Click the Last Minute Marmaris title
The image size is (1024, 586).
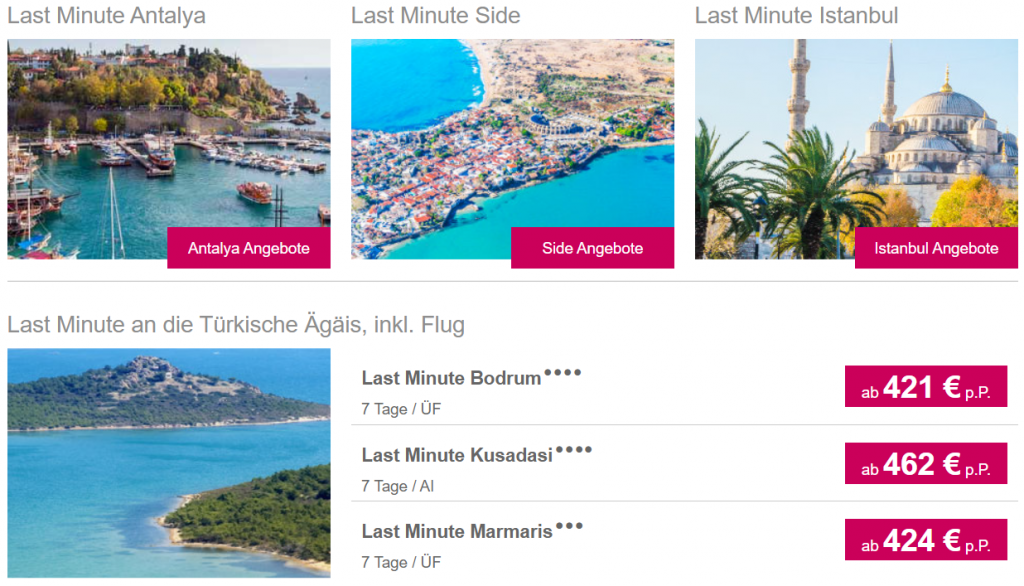click(x=457, y=532)
